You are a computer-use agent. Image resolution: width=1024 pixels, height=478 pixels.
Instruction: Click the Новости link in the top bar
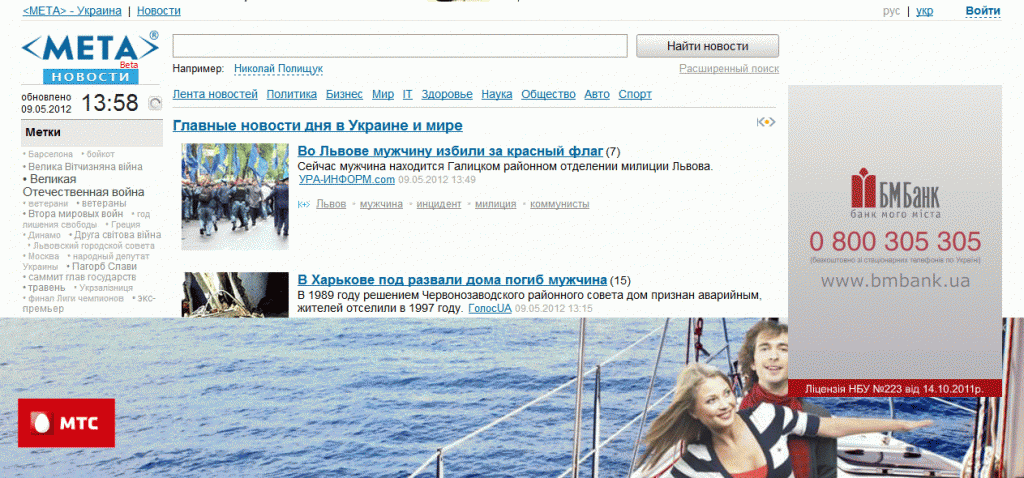[159, 10]
